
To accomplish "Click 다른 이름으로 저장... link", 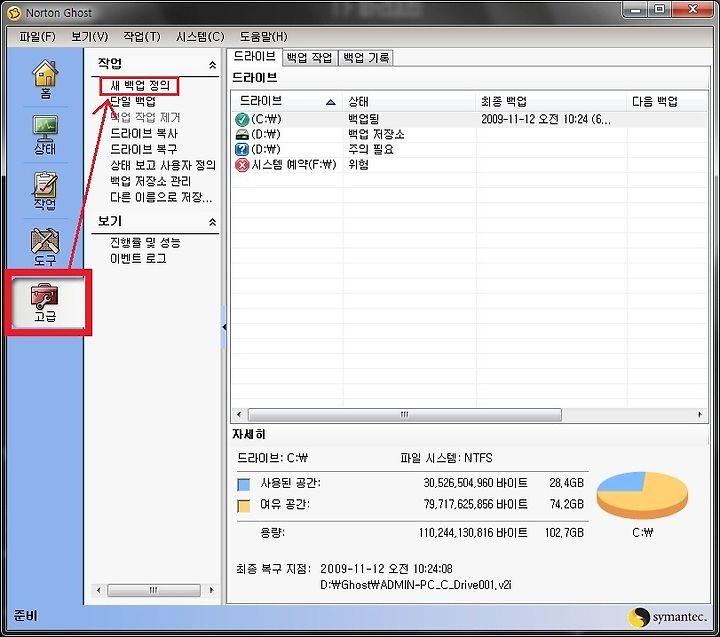I will click(161, 197).
